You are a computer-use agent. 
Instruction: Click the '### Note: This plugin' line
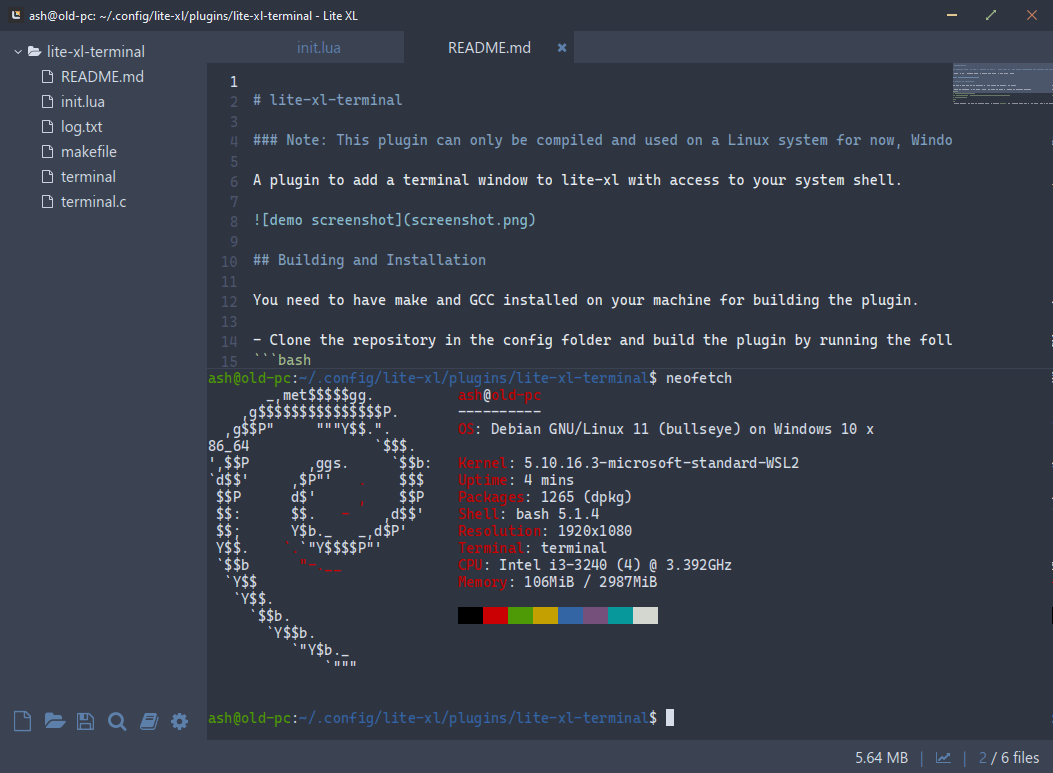(602, 140)
